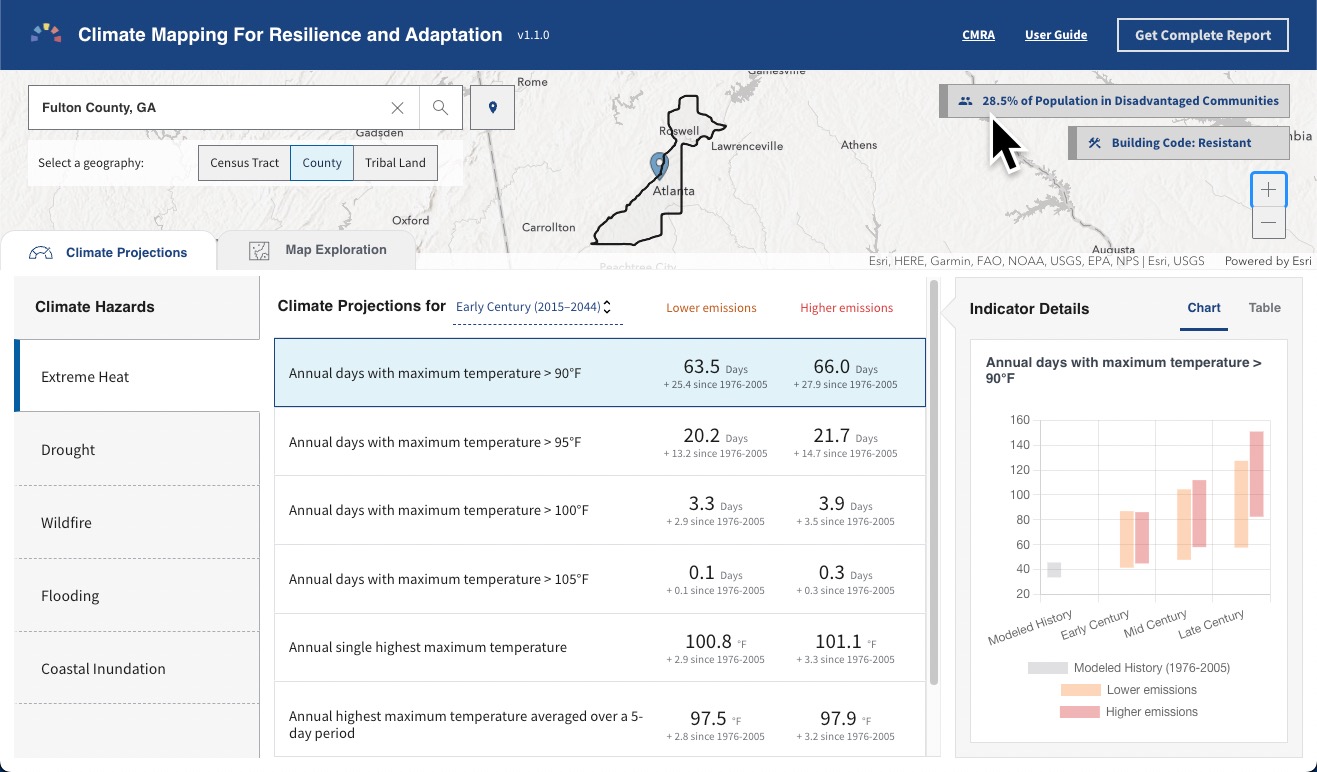
Task: Click the population icon in disadvantaged communities banner
Action: coord(966,100)
